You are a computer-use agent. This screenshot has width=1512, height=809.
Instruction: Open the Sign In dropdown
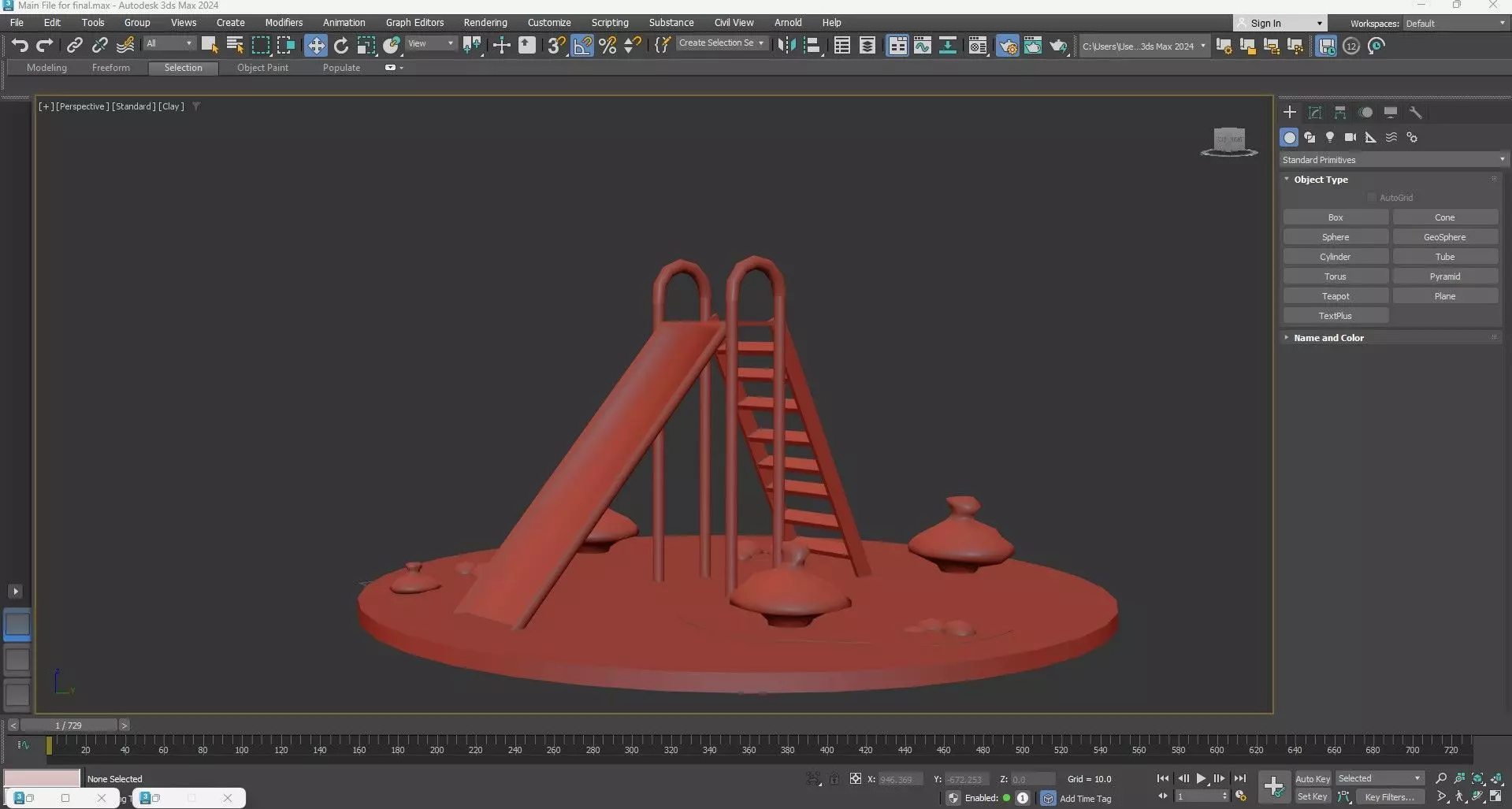pos(1280,24)
